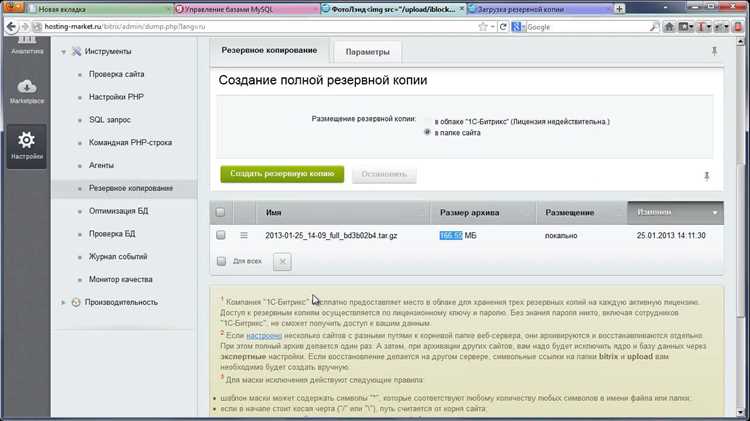This screenshot has height=421, width=750.
Task: Click the pin icon beside the tabs
Action: [714, 51]
